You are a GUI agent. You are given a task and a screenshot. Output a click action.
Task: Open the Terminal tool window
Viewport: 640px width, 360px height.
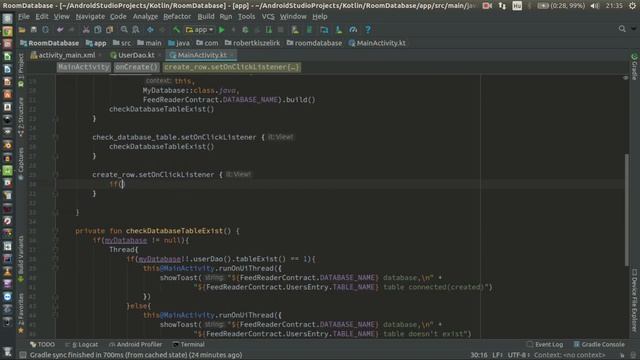tap(188, 344)
